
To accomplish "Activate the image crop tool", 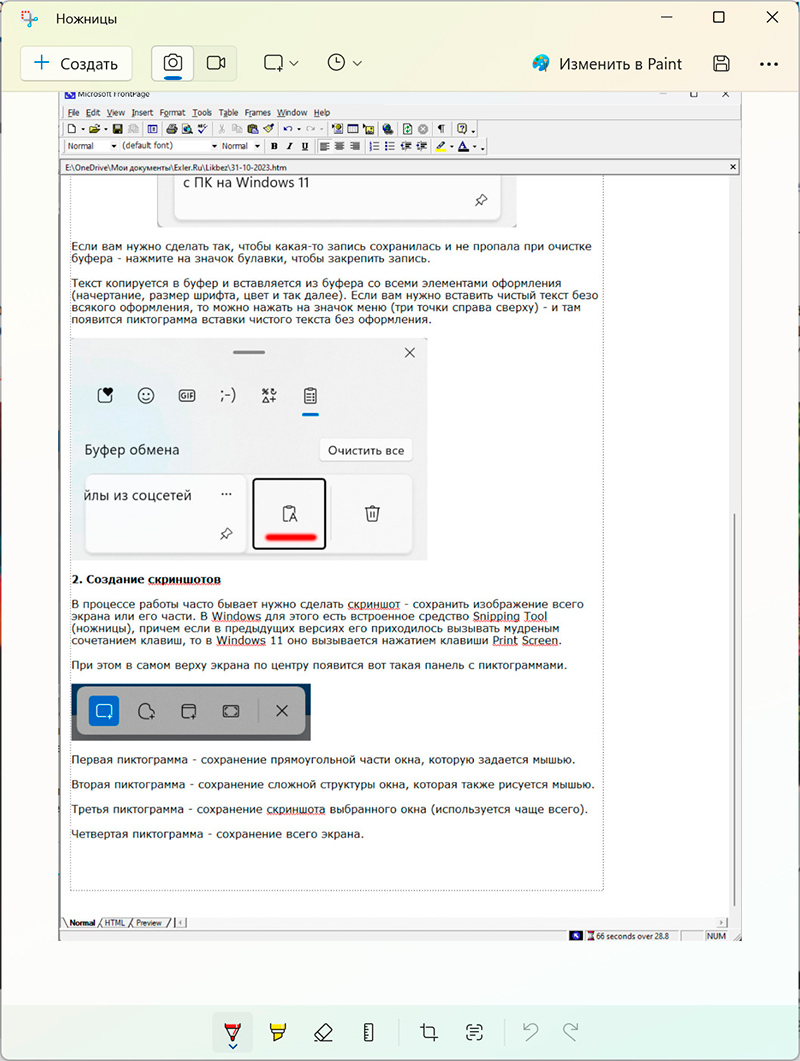I will coord(429,1032).
